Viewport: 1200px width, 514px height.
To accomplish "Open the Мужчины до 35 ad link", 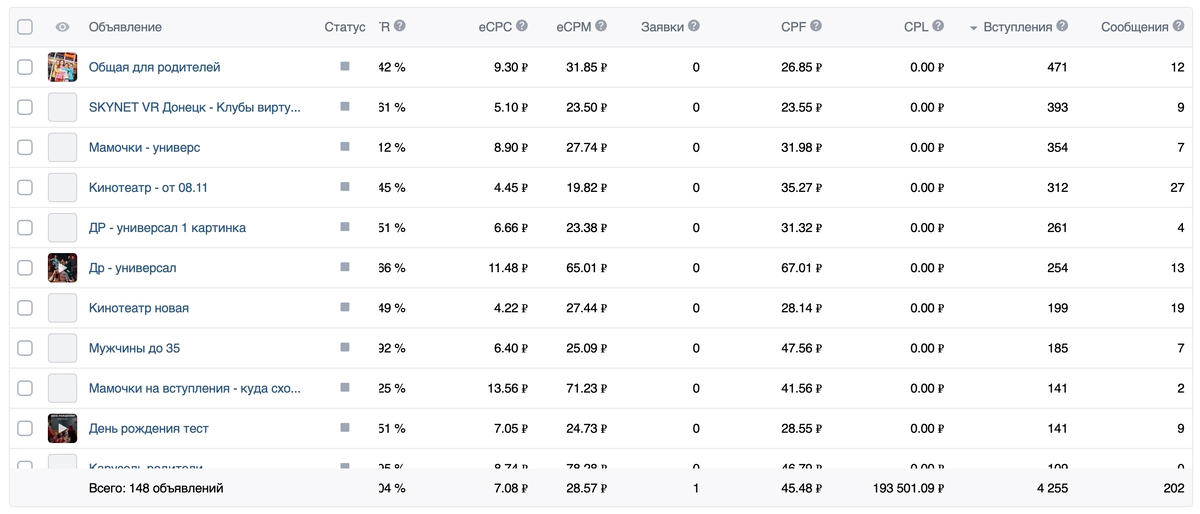I will tap(134, 348).
